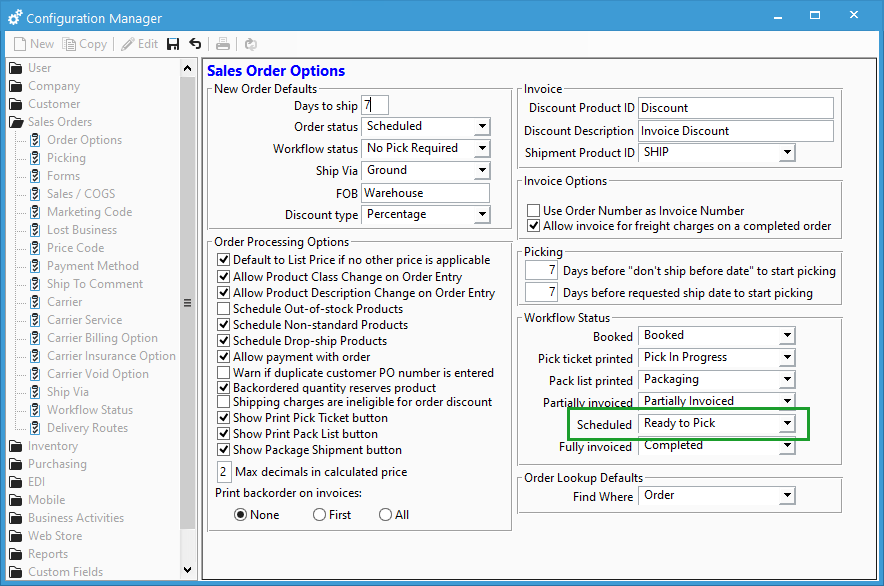Open the Custom Fields folder
This screenshot has height=586, width=884.
[x=56, y=572]
